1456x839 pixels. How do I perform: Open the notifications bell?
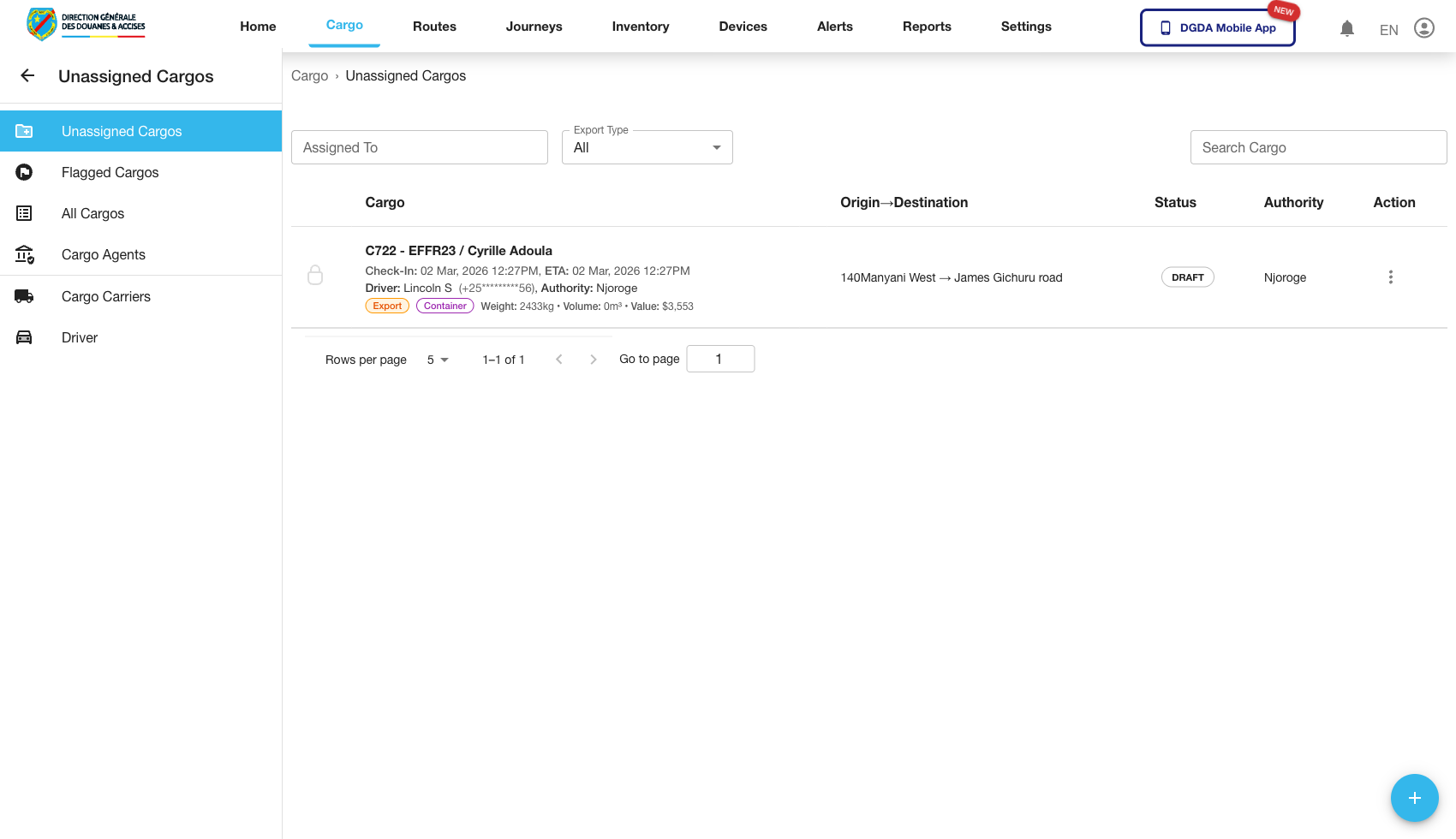pos(1346,28)
